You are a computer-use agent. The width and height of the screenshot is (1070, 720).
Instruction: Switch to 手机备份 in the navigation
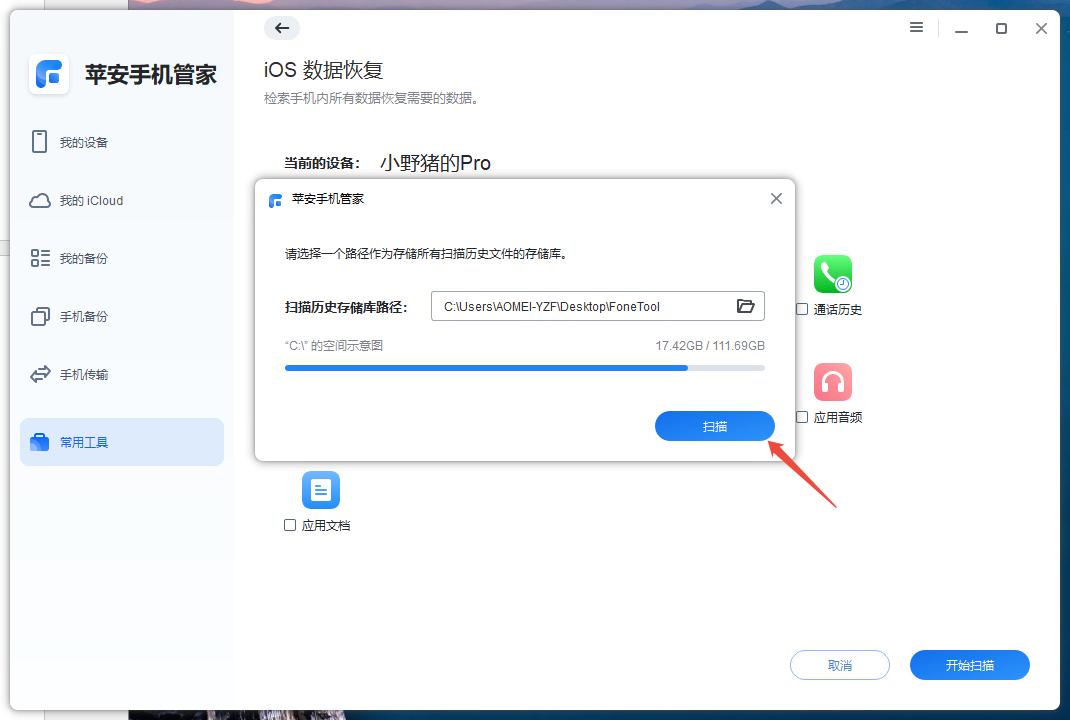point(84,316)
